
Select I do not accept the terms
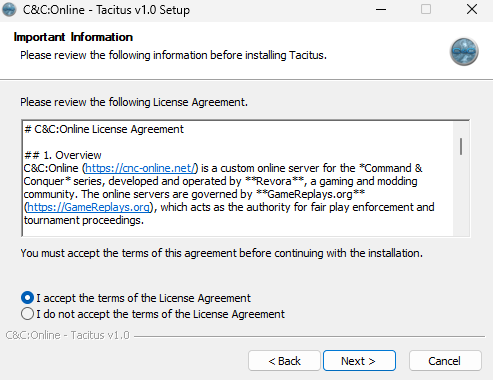pyautogui.click(x=27, y=314)
